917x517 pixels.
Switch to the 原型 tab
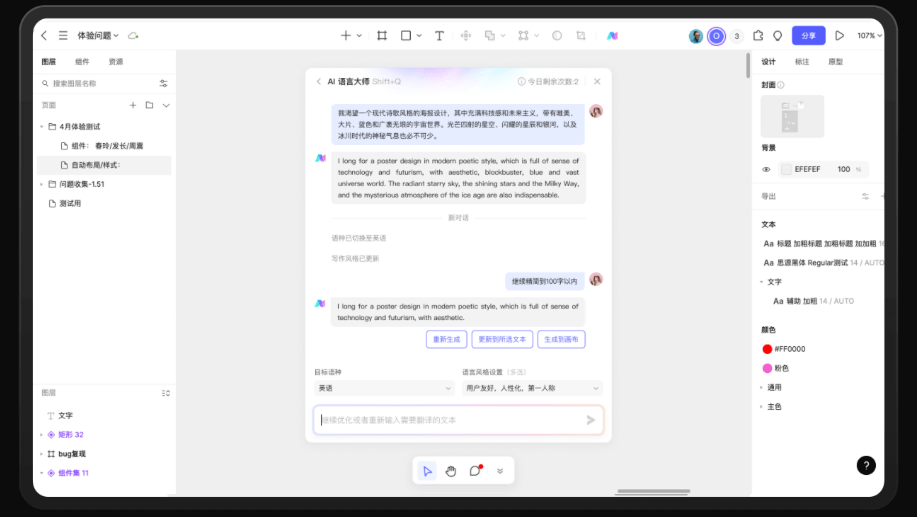tap(835, 62)
